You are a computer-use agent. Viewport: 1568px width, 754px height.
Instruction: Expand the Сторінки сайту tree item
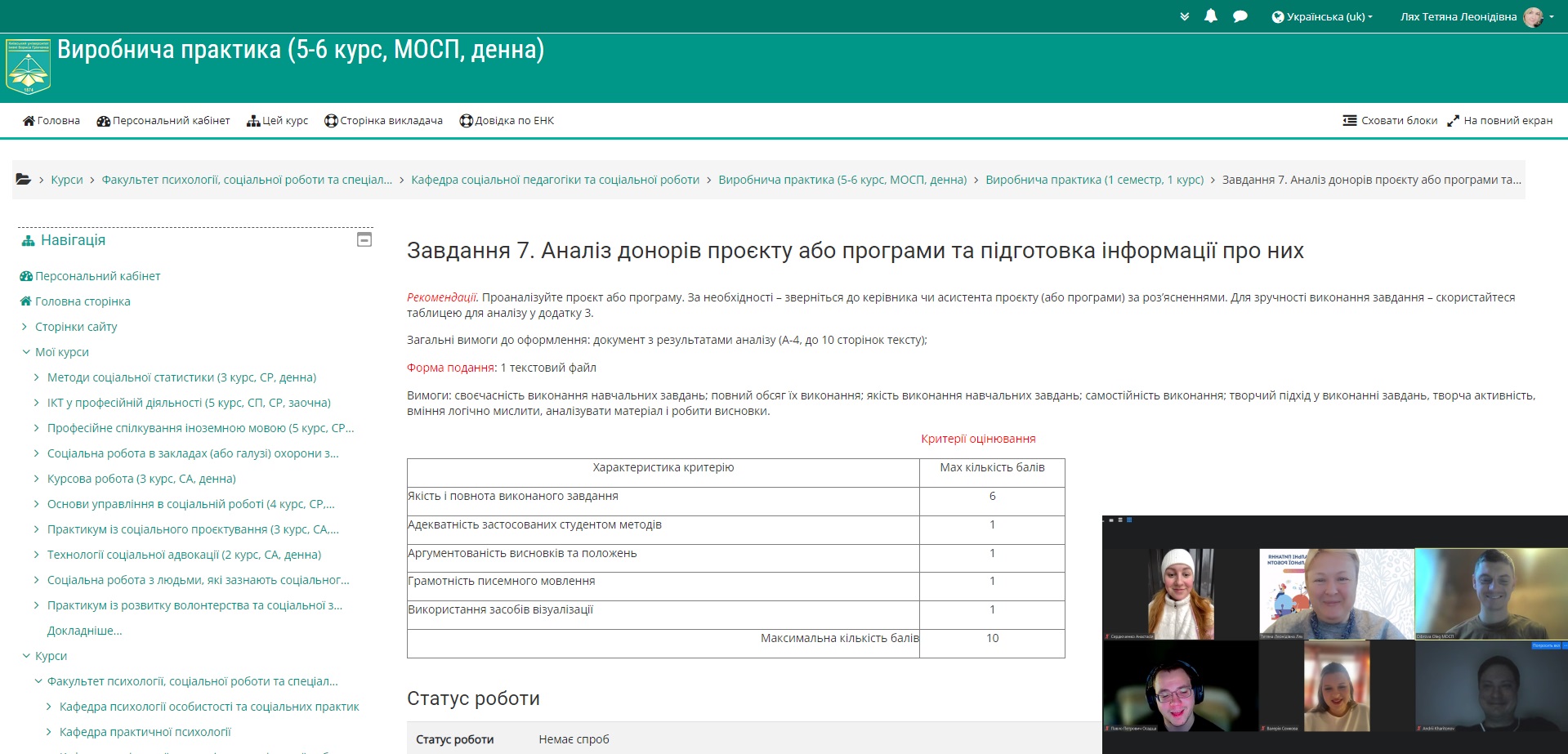pyautogui.click(x=25, y=327)
